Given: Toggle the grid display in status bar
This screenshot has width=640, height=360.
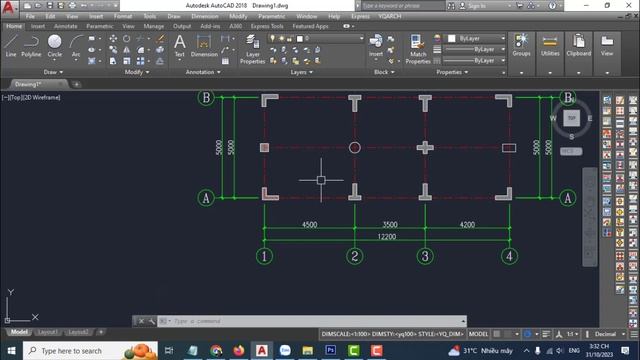Looking at the screenshot, I should [x=497, y=334].
